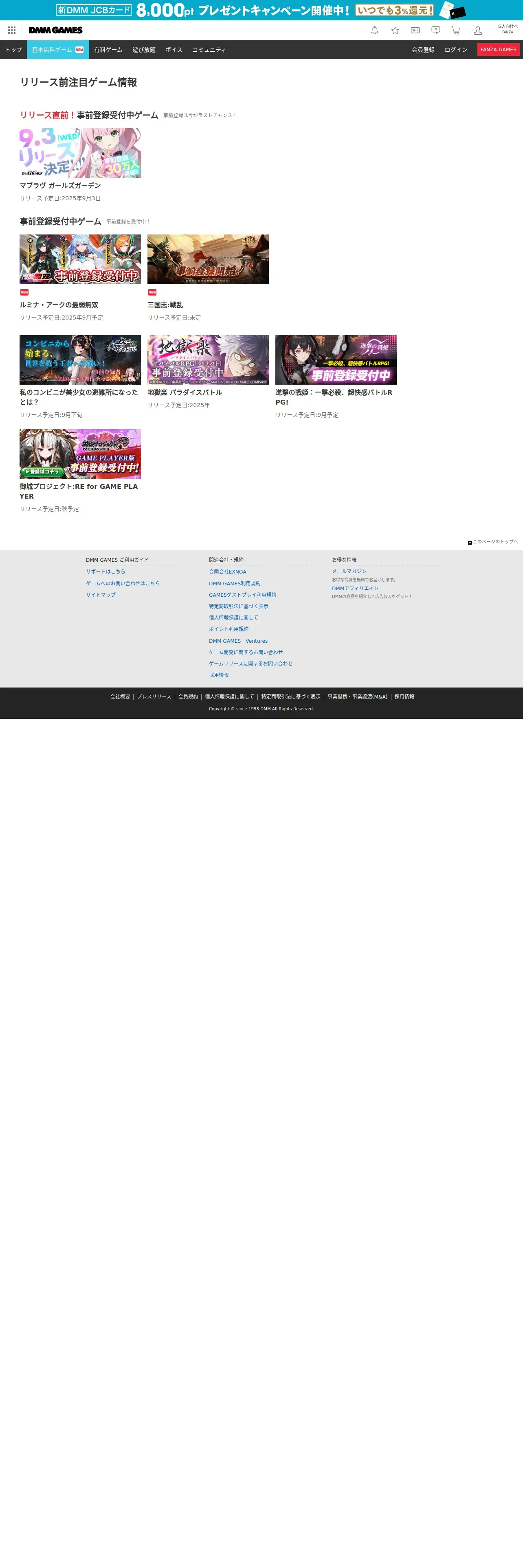Select the 有料ゲーム tab

(108, 50)
